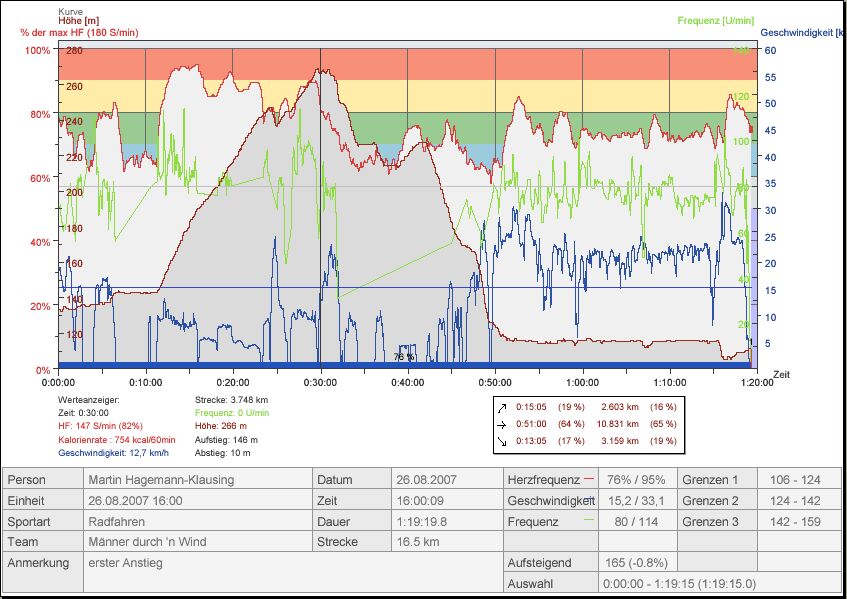Click the flat-terrain horizontal arrow icon
The height and width of the screenshot is (599, 847).
(501, 423)
